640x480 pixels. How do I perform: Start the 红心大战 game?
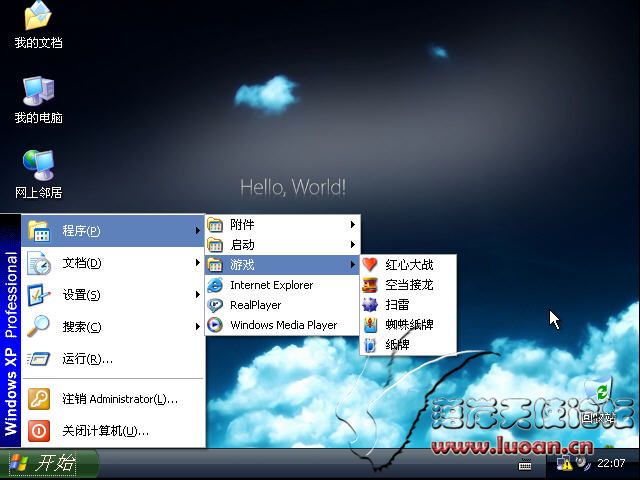(x=408, y=264)
